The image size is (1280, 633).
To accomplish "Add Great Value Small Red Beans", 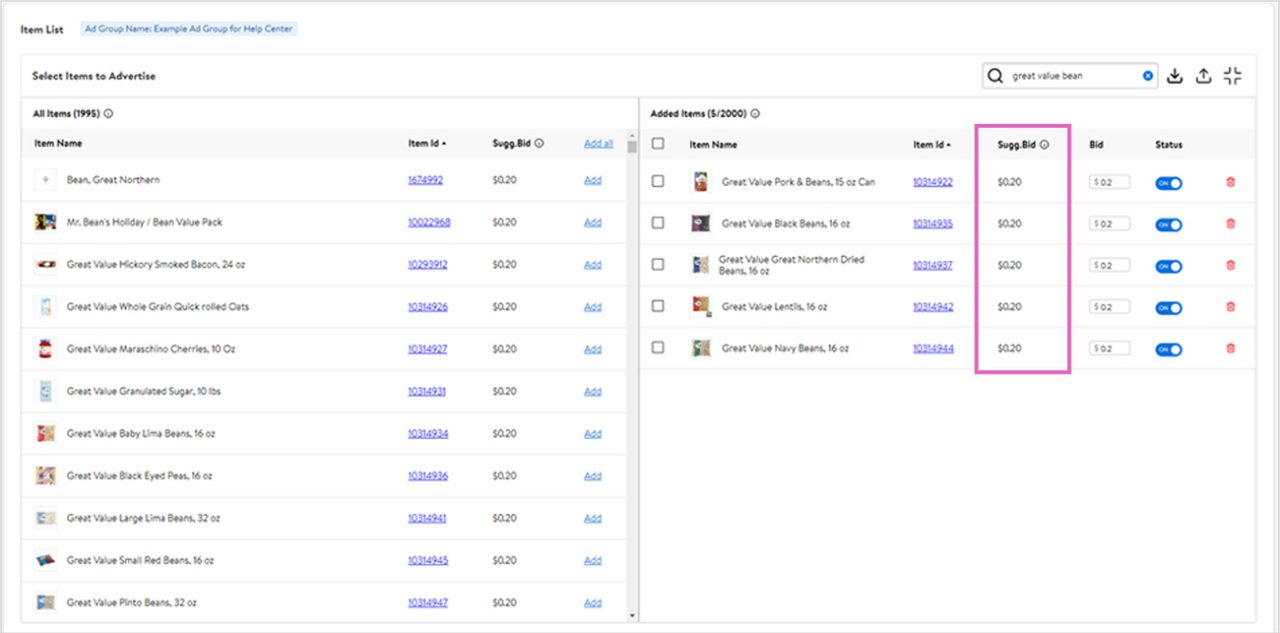I will pyautogui.click(x=593, y=560).
